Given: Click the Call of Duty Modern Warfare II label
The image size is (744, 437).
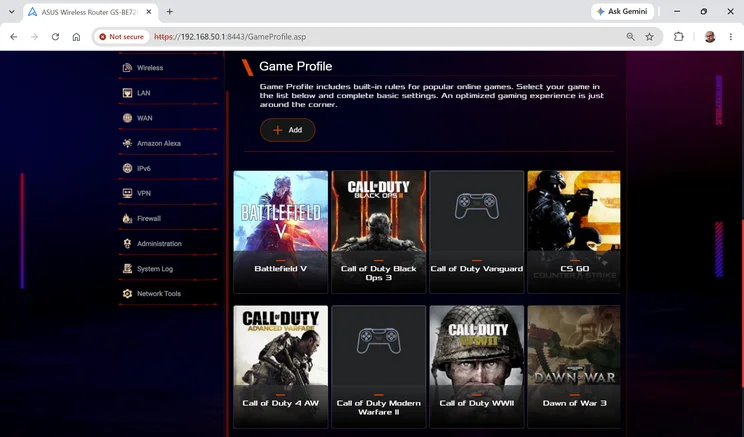Looking at the screenshot, I should click(x=379, y=408).
